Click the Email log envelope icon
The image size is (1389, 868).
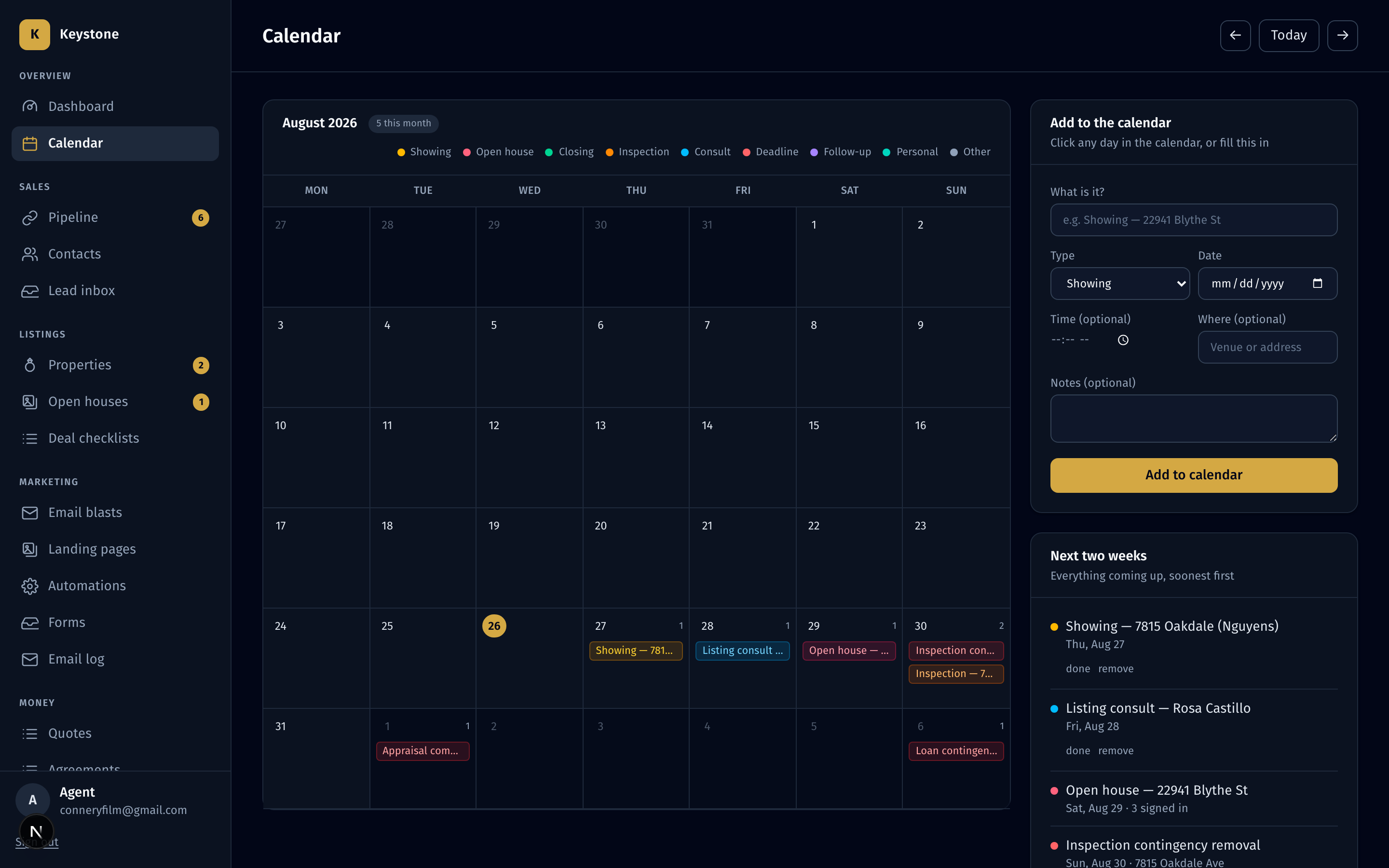30,660
